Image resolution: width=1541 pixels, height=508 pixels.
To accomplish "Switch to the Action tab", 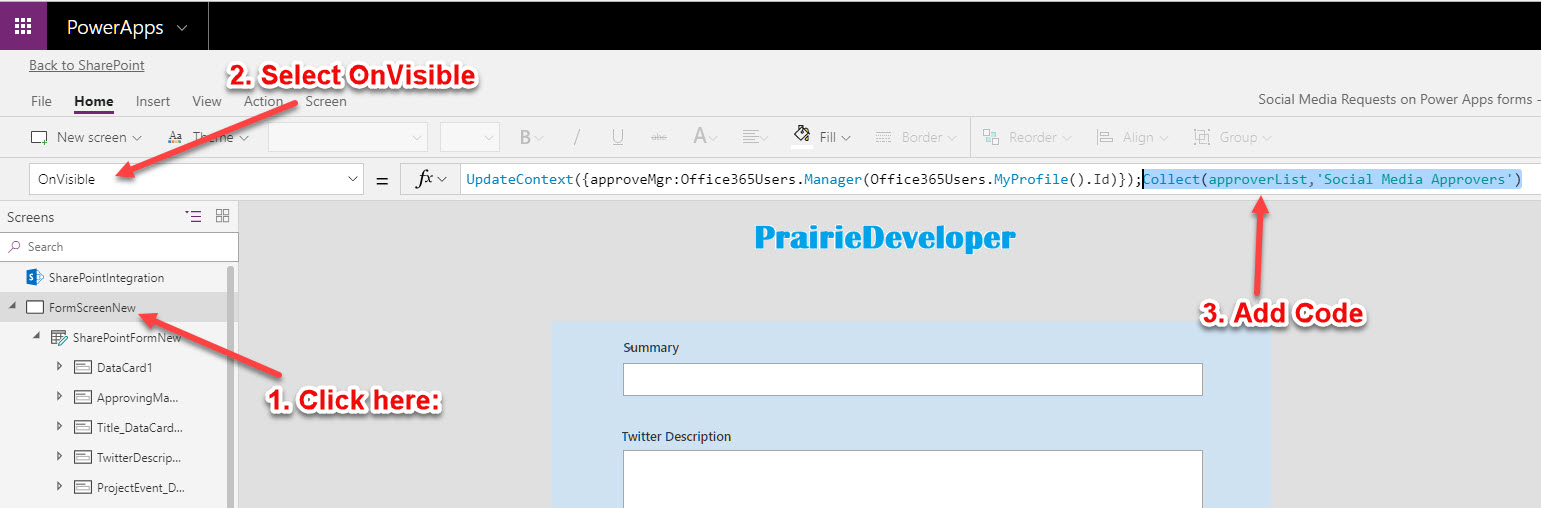I will (x=263, y=101).
